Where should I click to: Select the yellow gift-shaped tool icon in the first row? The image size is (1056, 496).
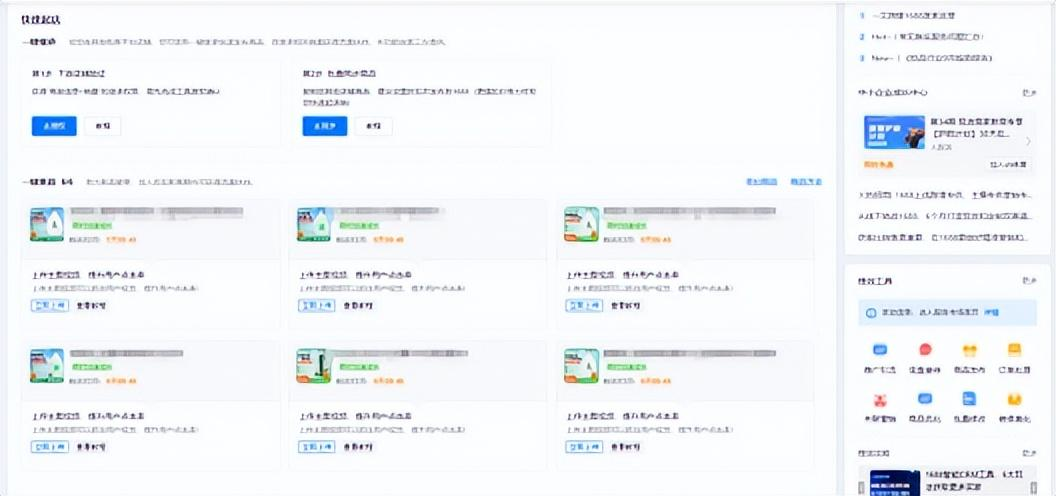[x=969, y=351]
